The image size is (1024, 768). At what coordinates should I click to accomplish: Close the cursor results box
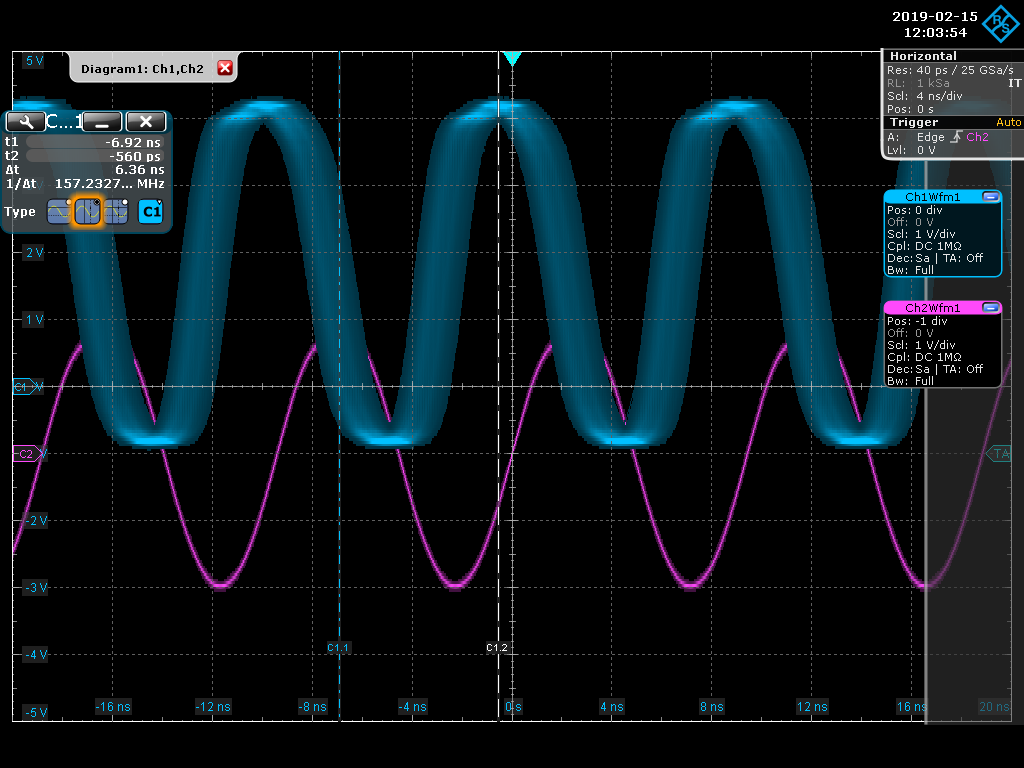(x=146, y=122)
